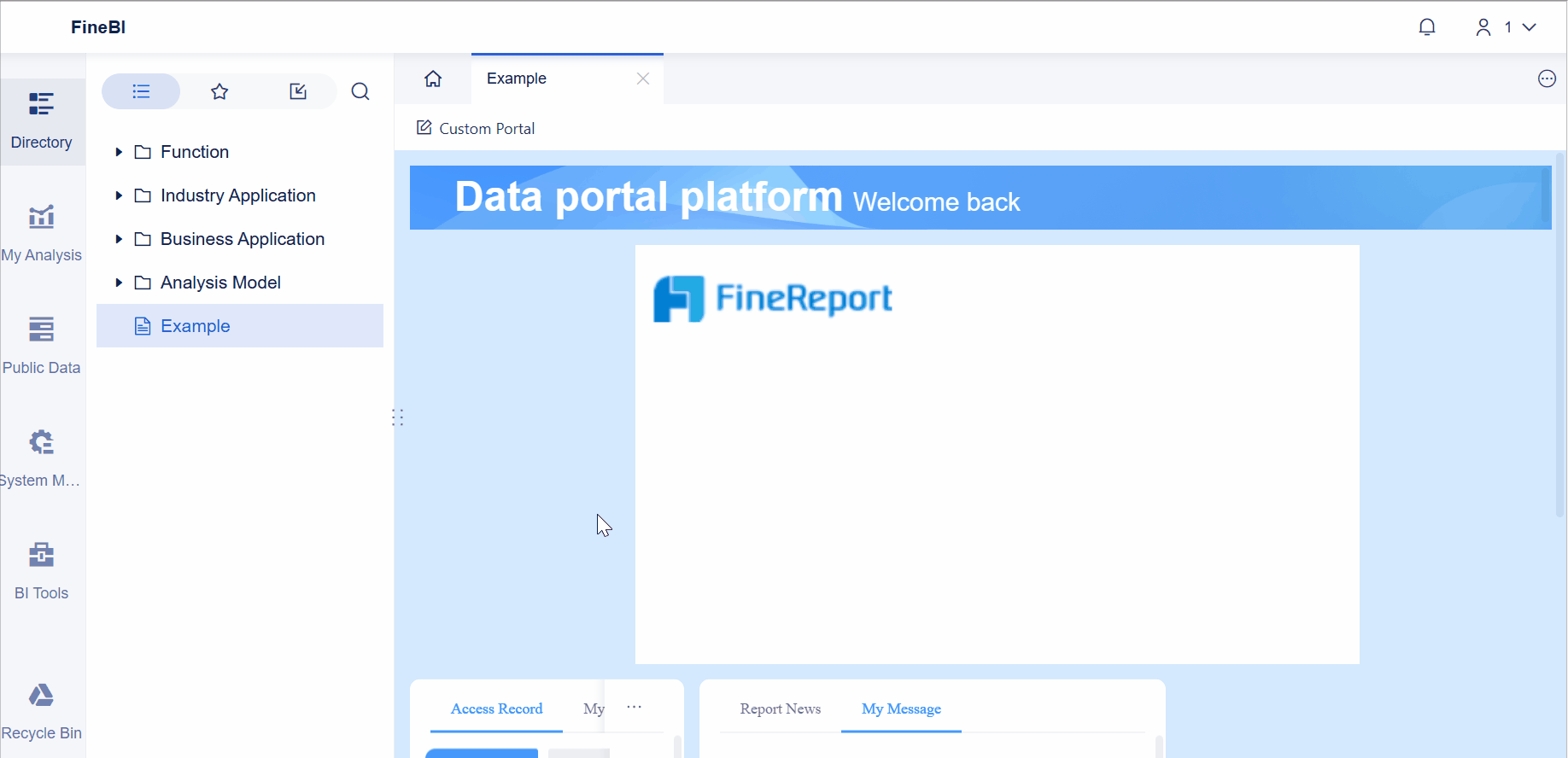
Task: Expand the Industry Application folder arrow
Action: [119, 195]
